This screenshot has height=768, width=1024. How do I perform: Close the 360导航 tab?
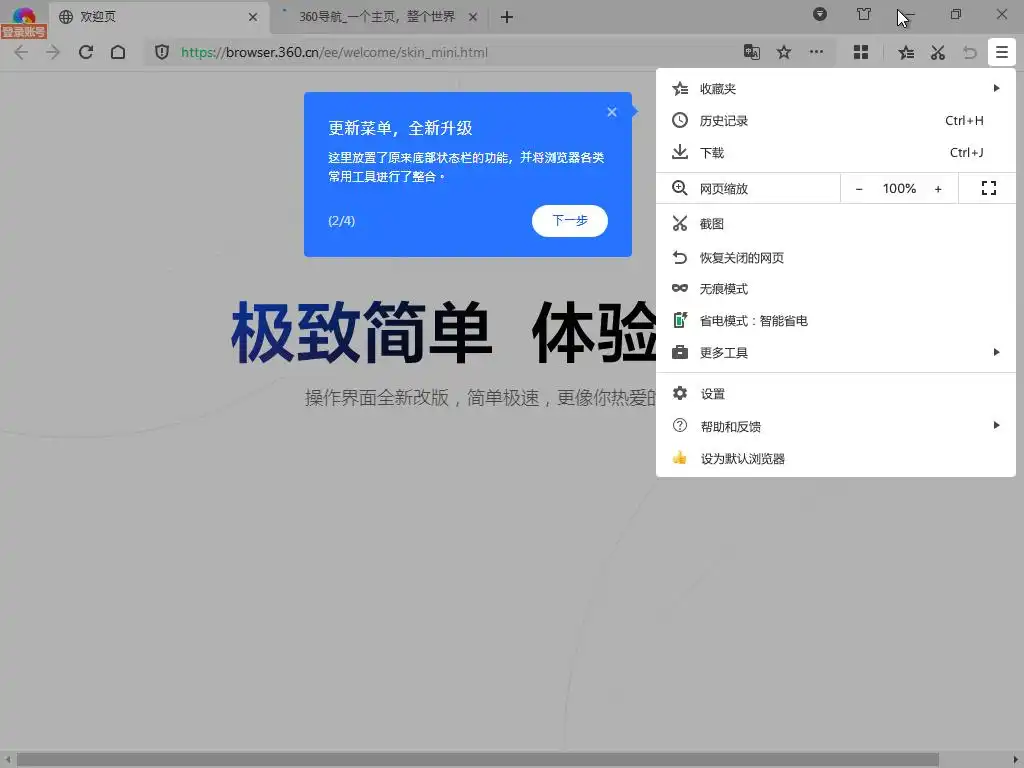[473, 17]
